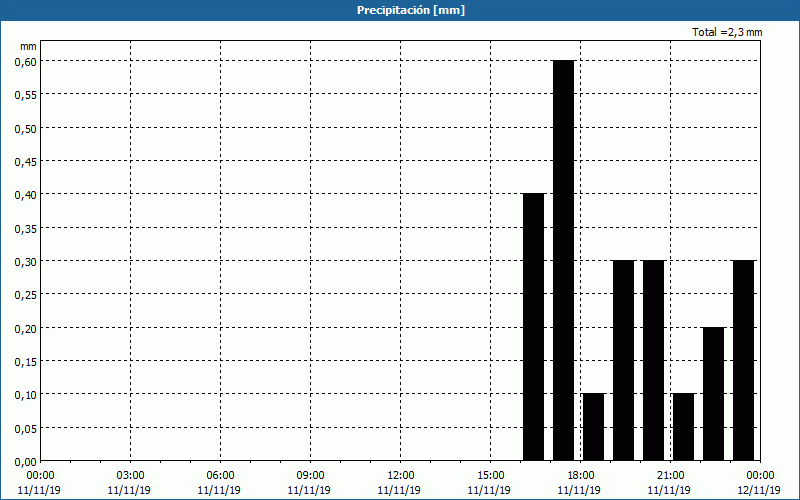Click the 15:00 x-axis time label
Screen dimensions: 800x500
tap(490, 476)
